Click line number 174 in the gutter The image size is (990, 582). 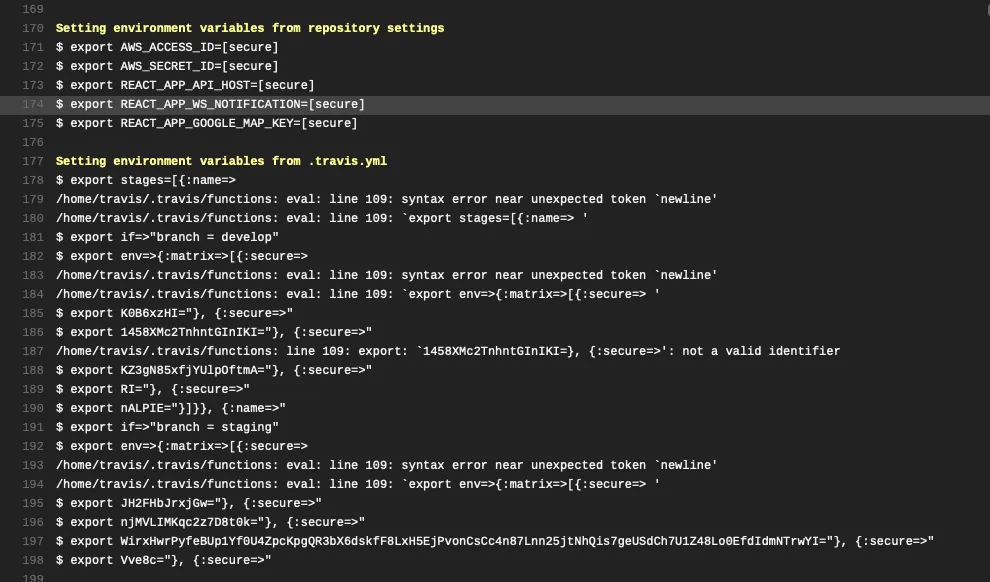[33, 104]
